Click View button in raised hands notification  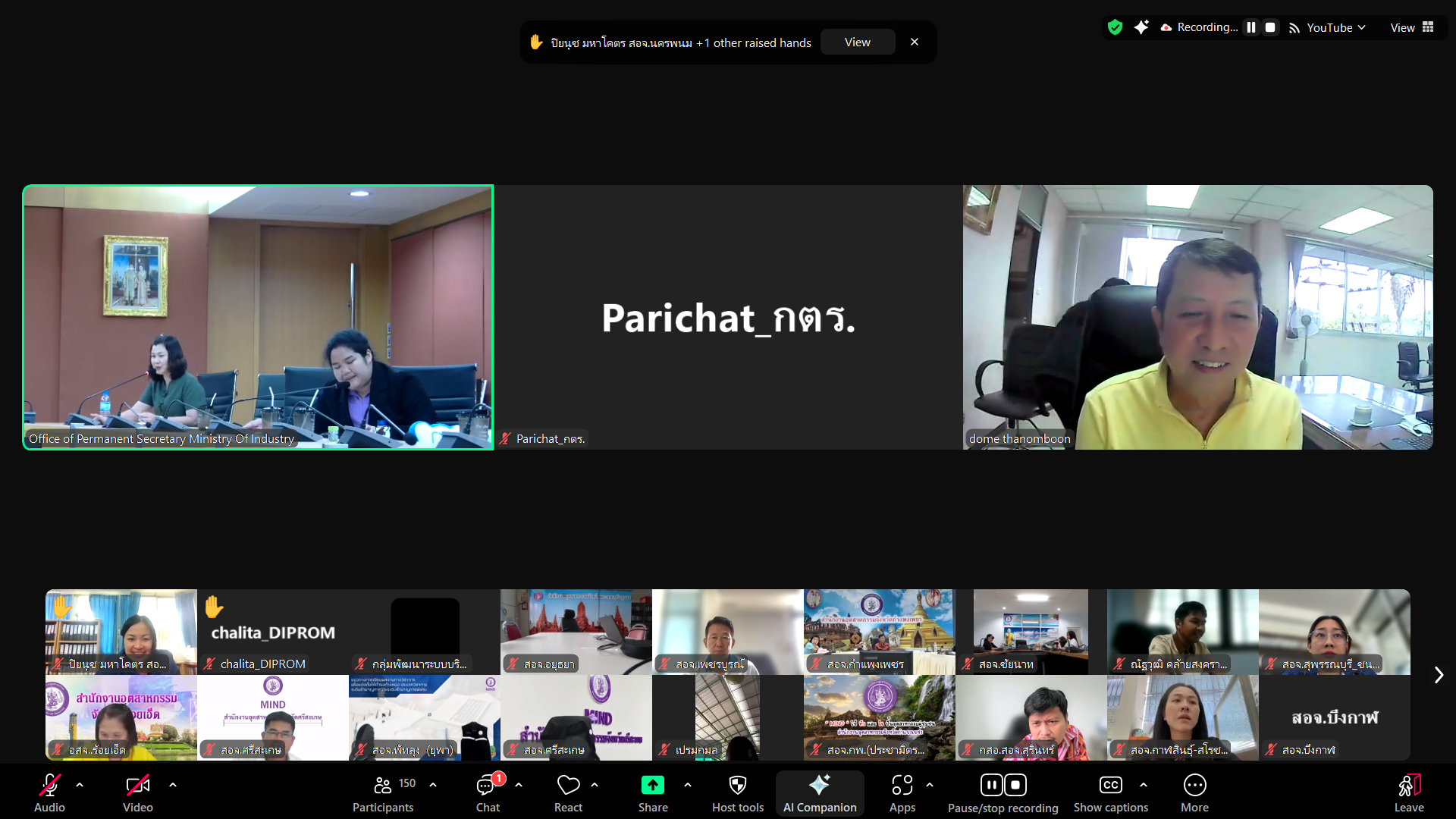click(858, 42)
